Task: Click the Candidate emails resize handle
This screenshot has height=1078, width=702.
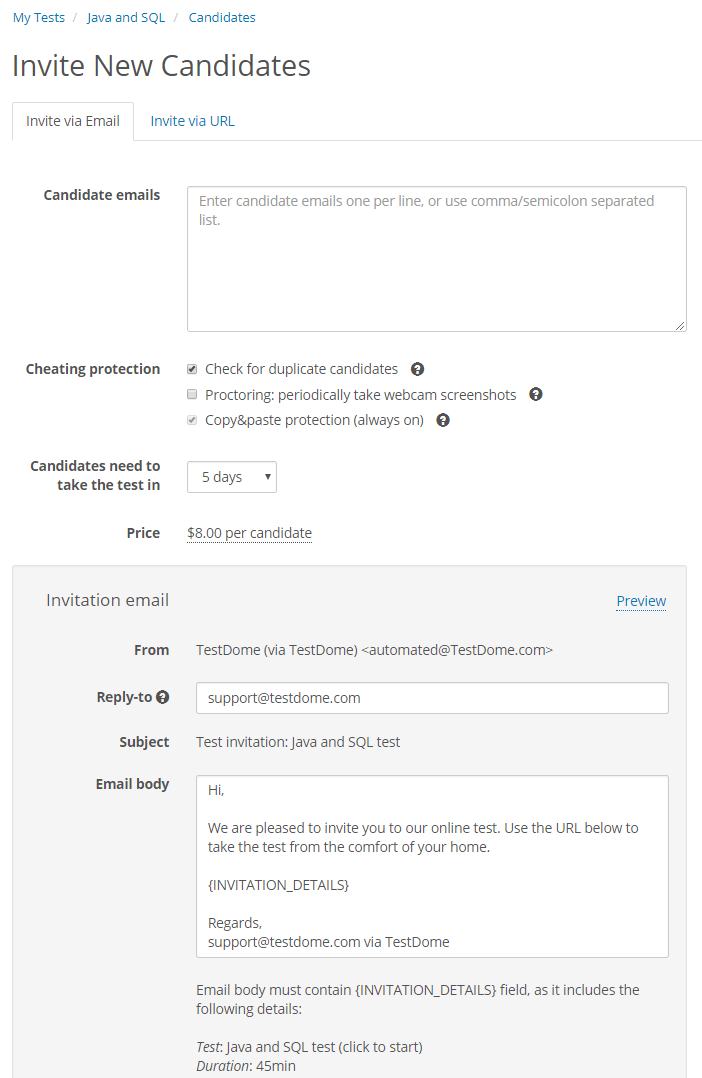Action: click(x=680, y=325)
